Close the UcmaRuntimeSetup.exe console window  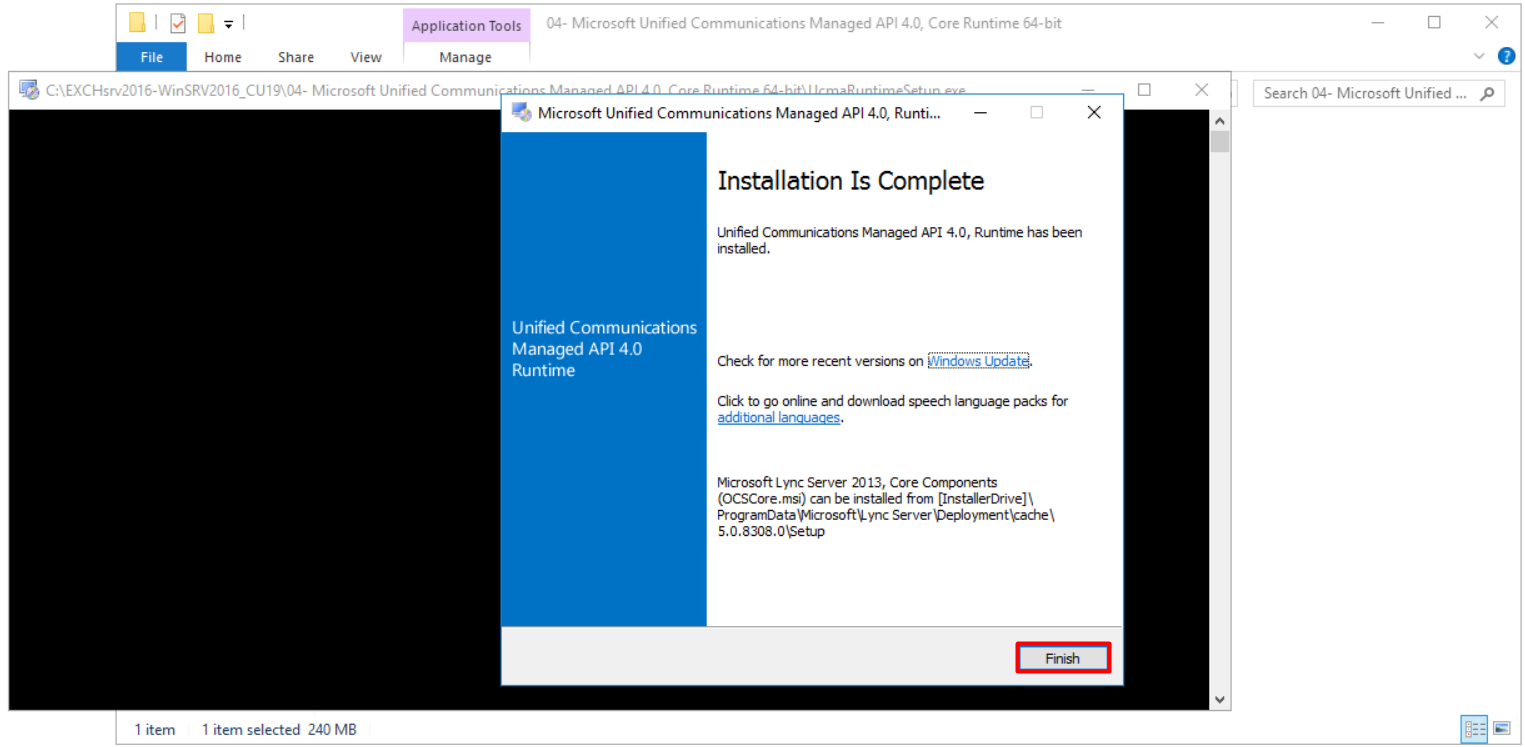[1202, 90]
